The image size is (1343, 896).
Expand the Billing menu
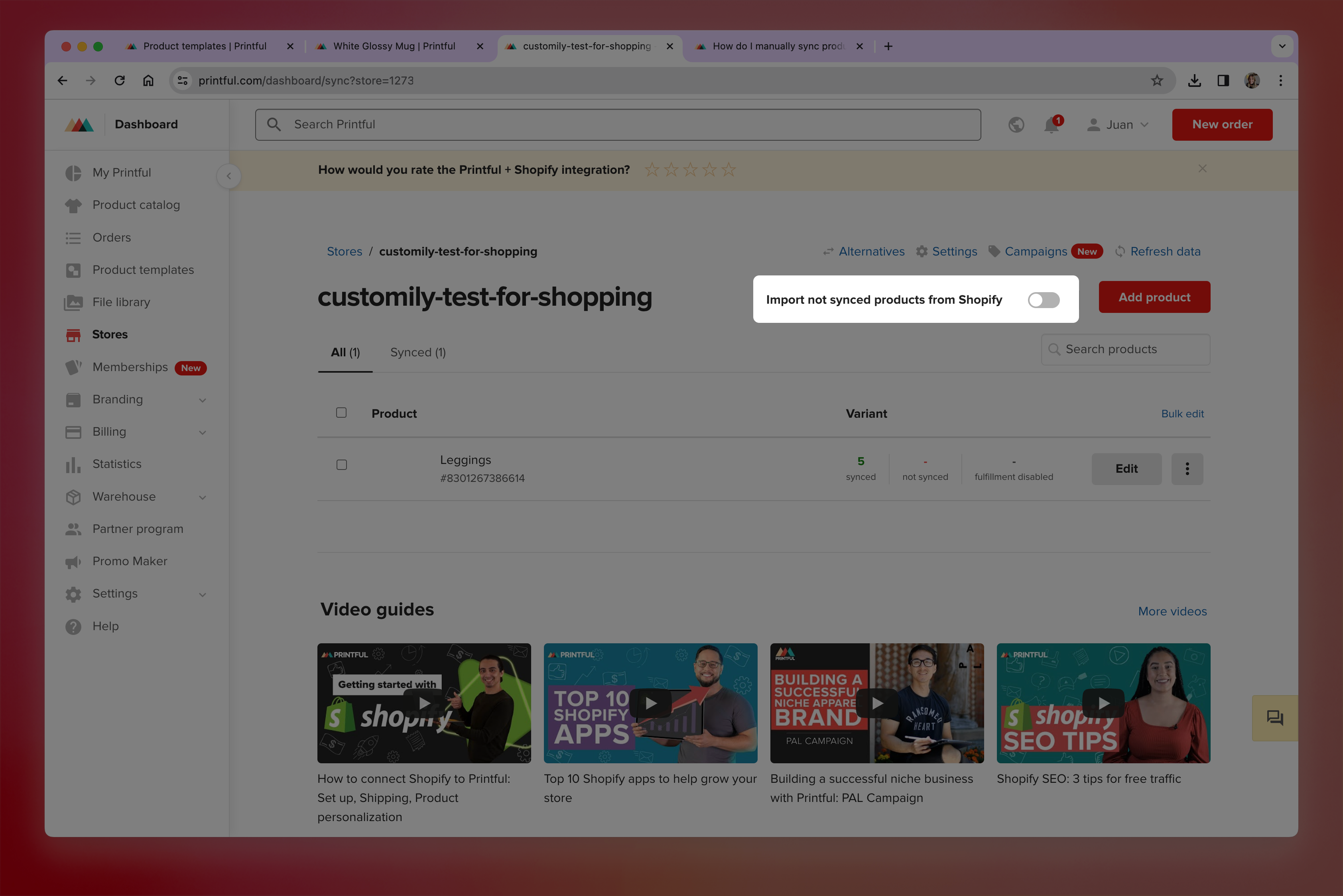tap(203, 432)
